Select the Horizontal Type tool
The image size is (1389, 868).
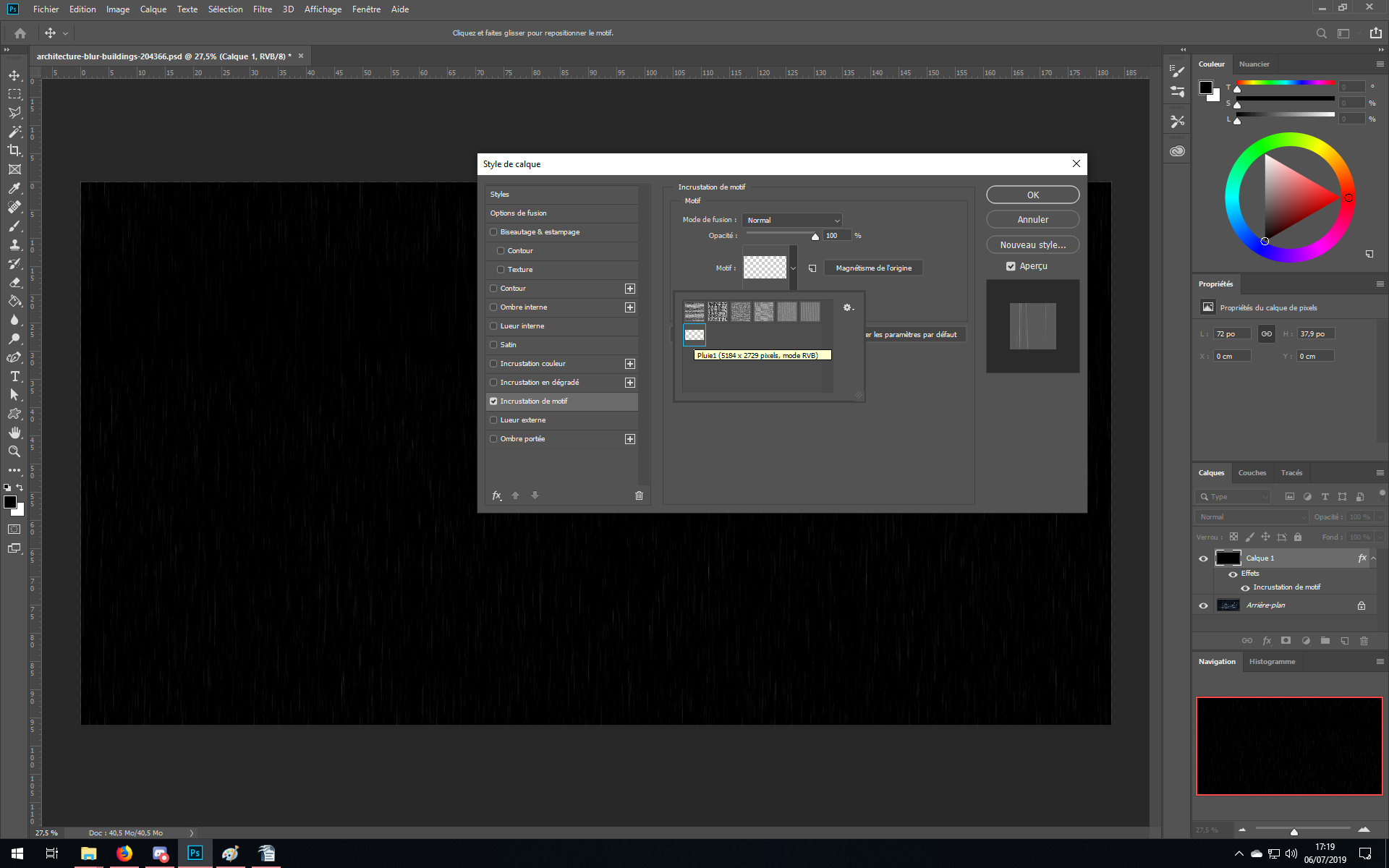coord(14,376)
